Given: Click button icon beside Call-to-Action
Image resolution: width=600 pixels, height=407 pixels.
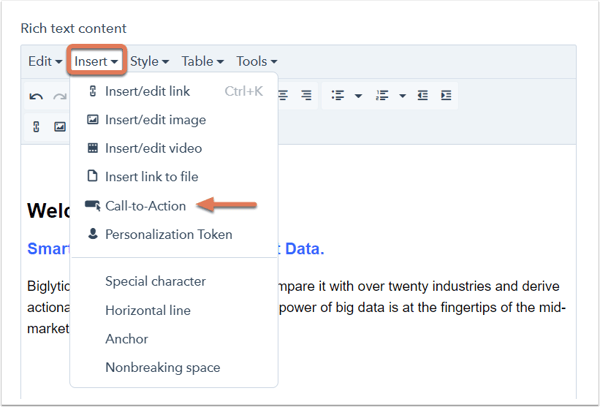Looking at the screenshot, I should pyautogui.click(x=93, y=205).
